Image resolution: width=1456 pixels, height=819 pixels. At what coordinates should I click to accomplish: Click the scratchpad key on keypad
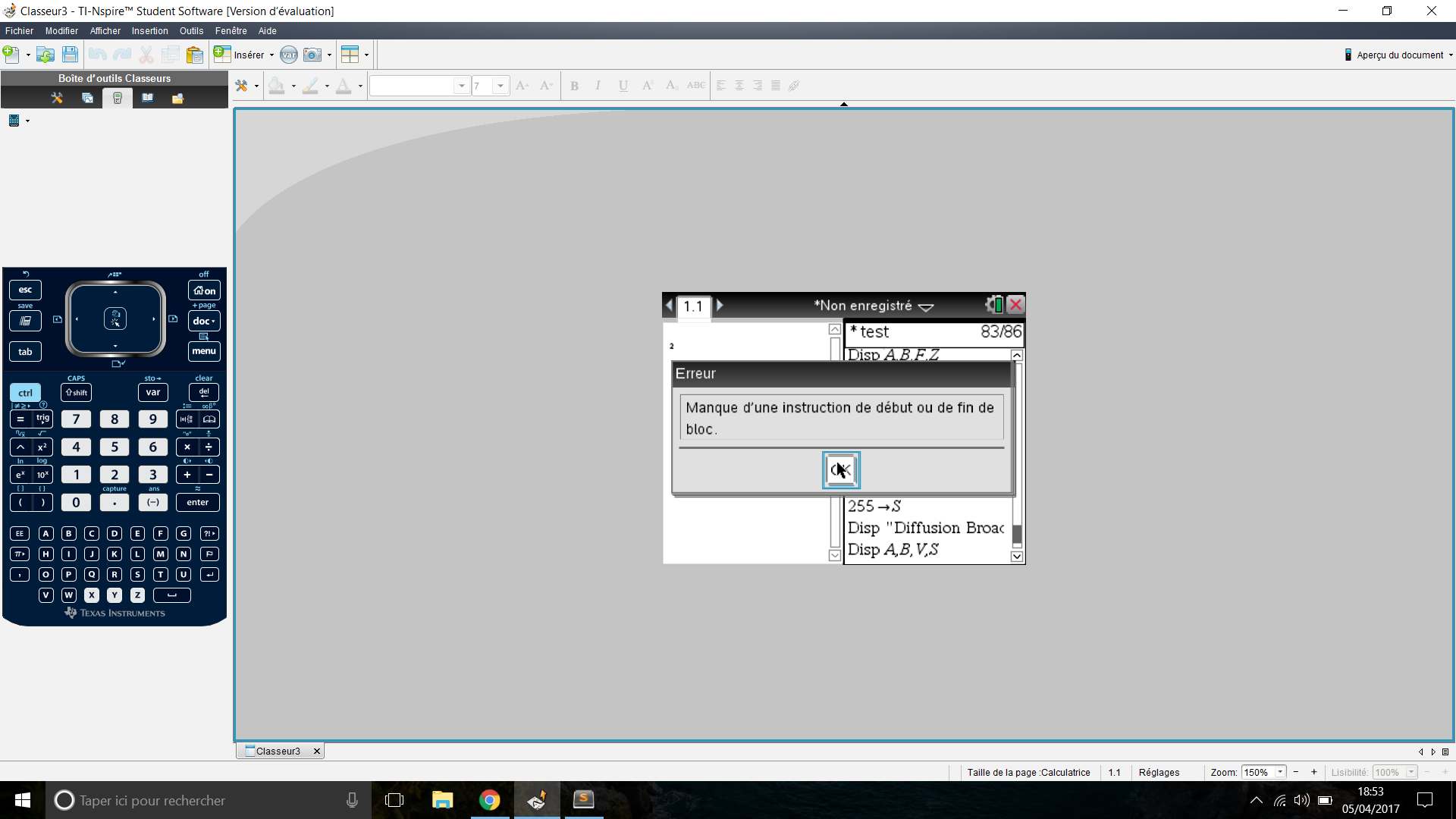(x=25, y=321)
